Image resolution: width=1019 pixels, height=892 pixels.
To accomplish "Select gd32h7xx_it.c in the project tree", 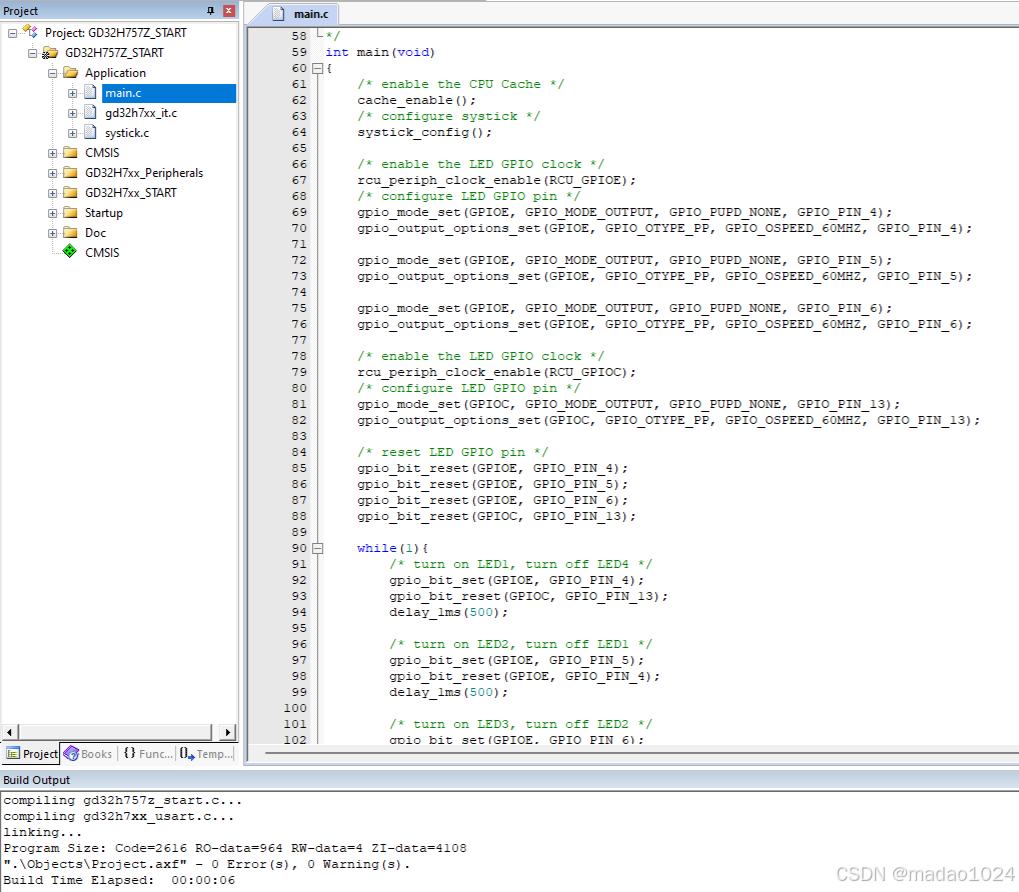I will [141, 113].
